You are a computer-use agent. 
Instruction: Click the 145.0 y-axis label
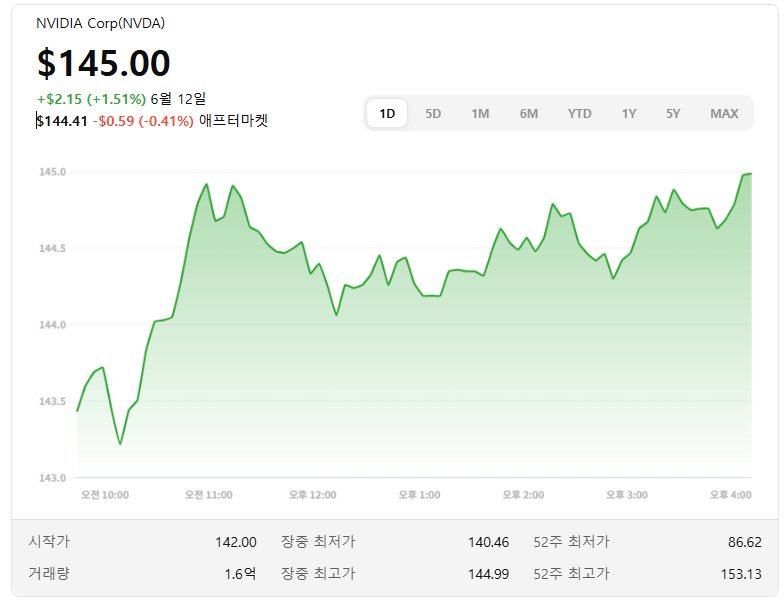[52, 172]
